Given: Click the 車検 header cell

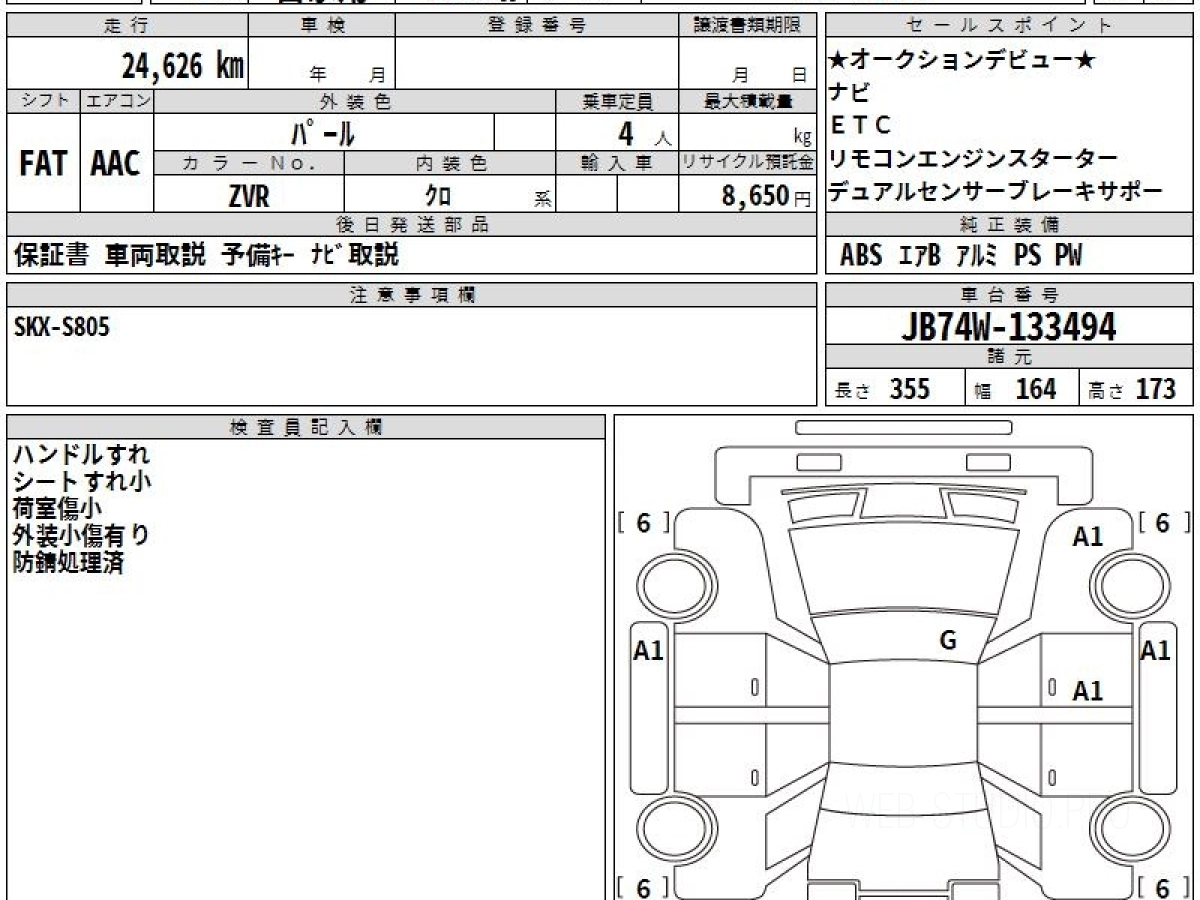Looking at the screenshot, I should (x=322, y=26).
